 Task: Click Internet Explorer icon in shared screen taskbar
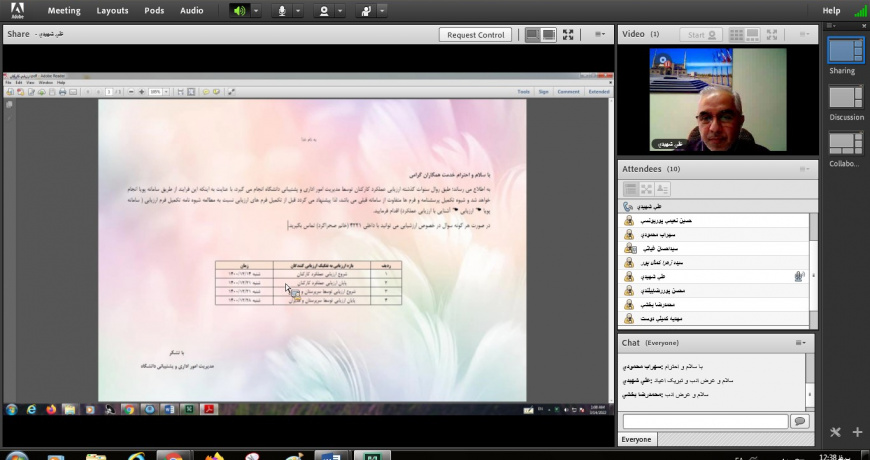[32, 410]
